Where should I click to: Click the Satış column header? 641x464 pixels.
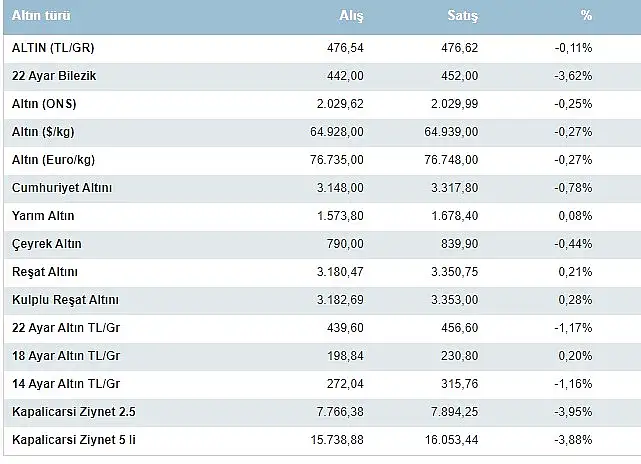[462, 16]
